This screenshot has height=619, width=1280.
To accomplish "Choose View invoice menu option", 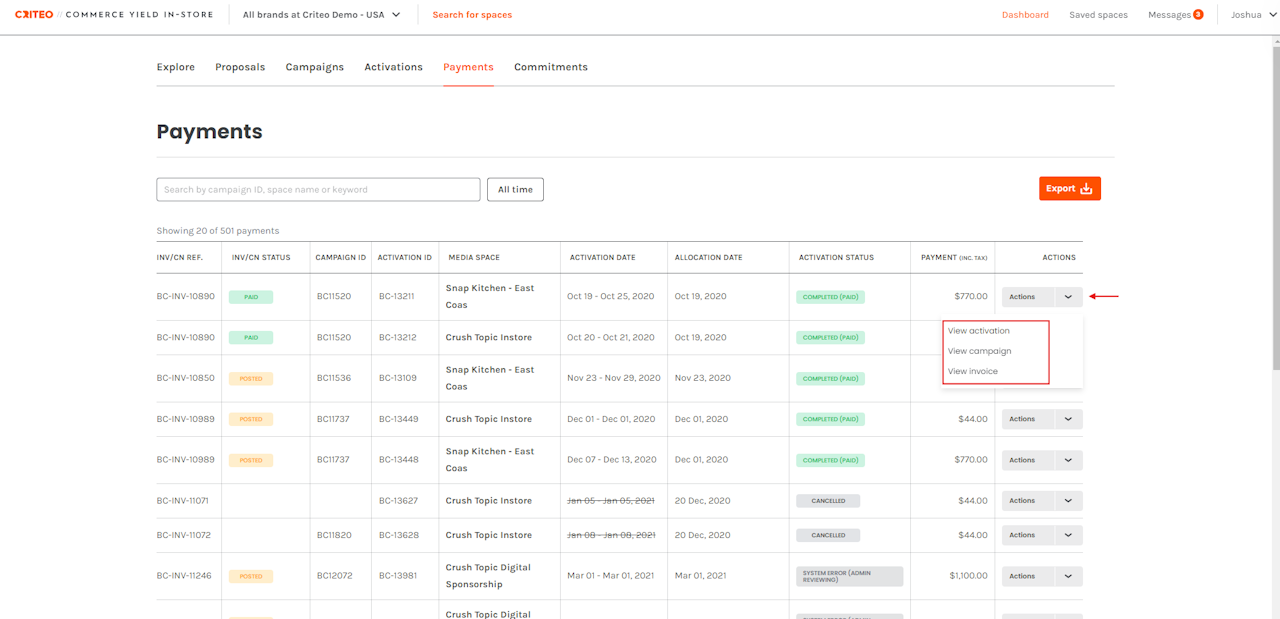I will tap(972, 372).
